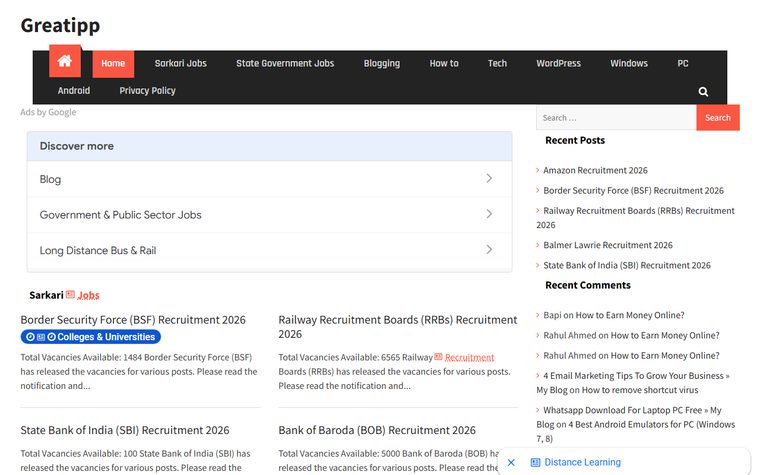The image size is (760, 475).
Task: Open Balmer Lawrie Recruitment 2026 post
Action: click(x=608, y=245)
